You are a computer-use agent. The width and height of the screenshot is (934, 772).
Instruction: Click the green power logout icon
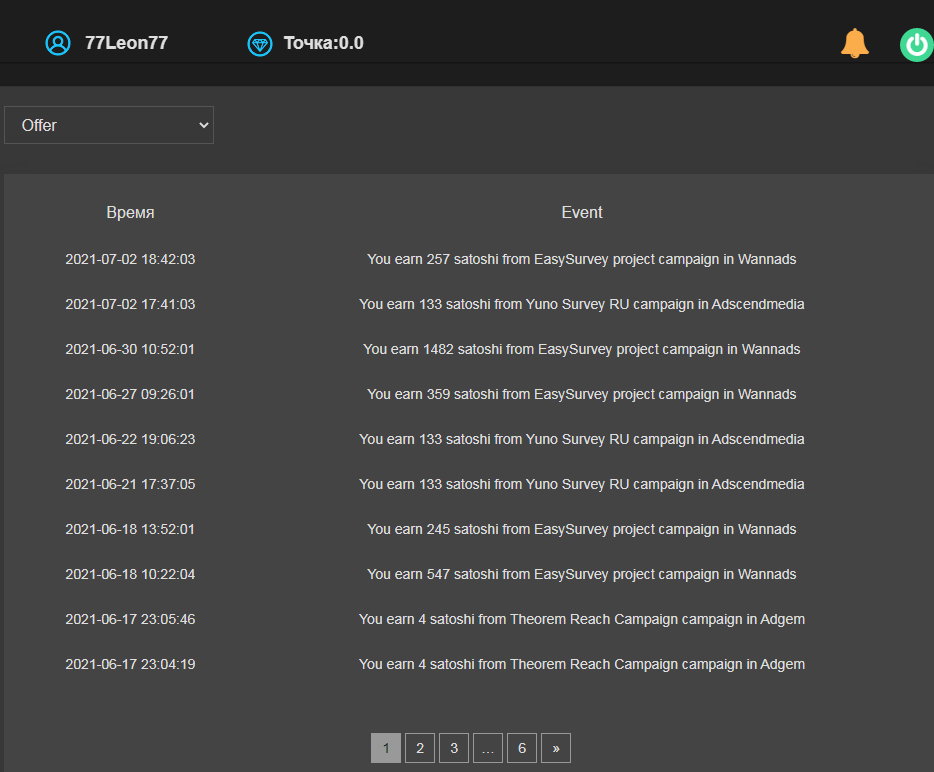tap(917, 45)
